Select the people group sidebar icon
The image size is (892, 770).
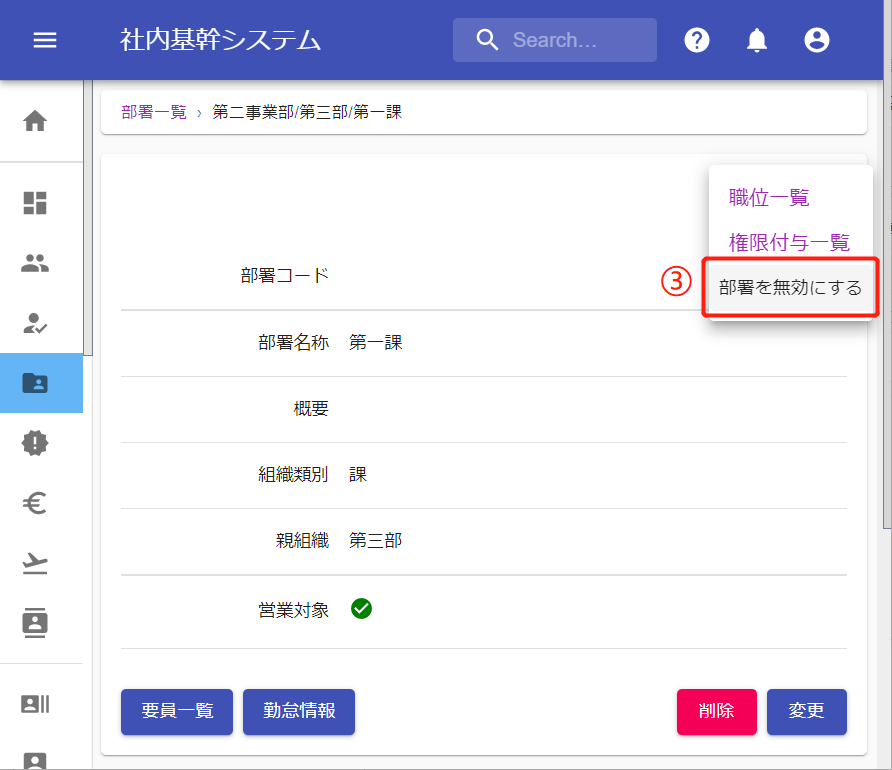click(35, 264)
